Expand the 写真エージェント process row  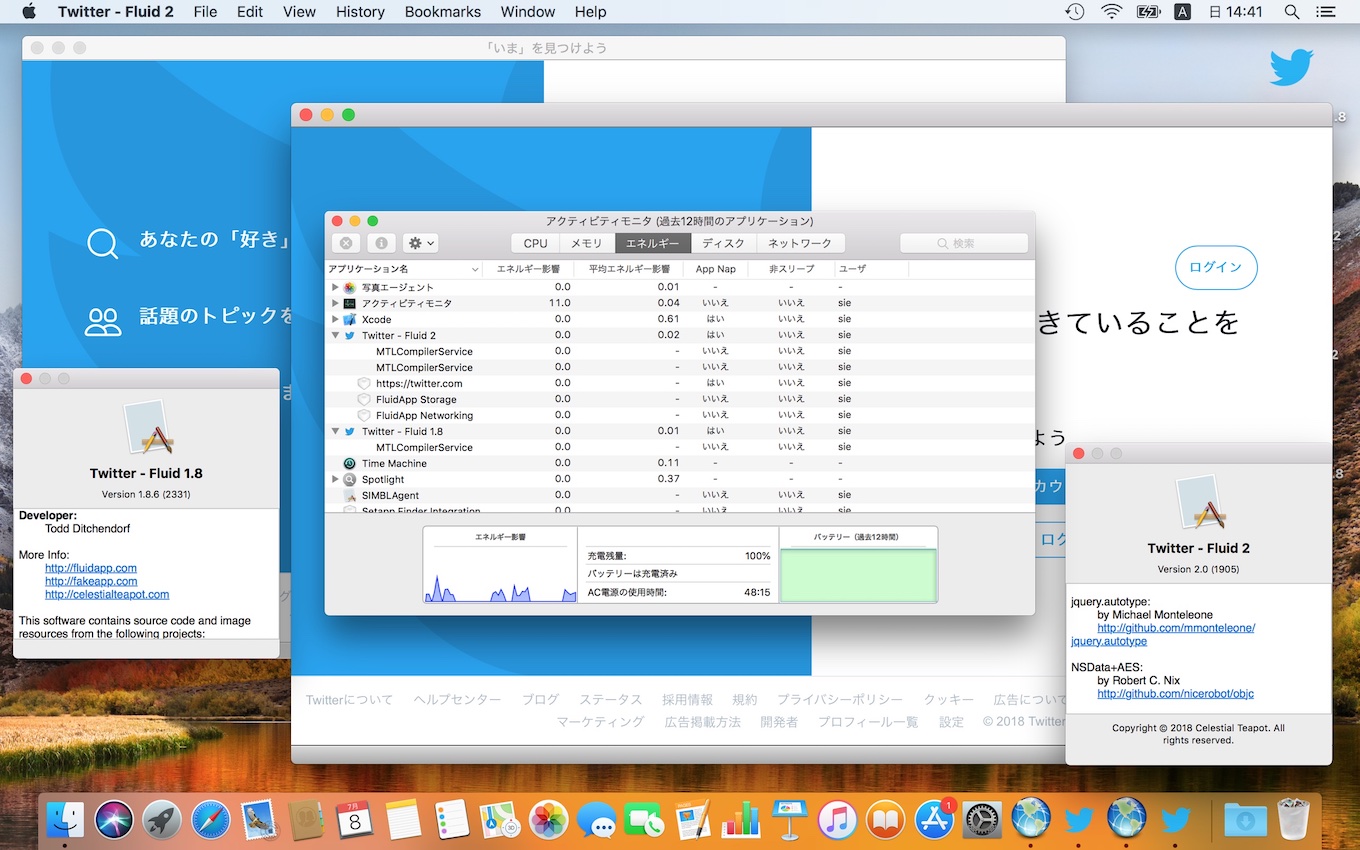pyautogui.click(x=334, y=287)
